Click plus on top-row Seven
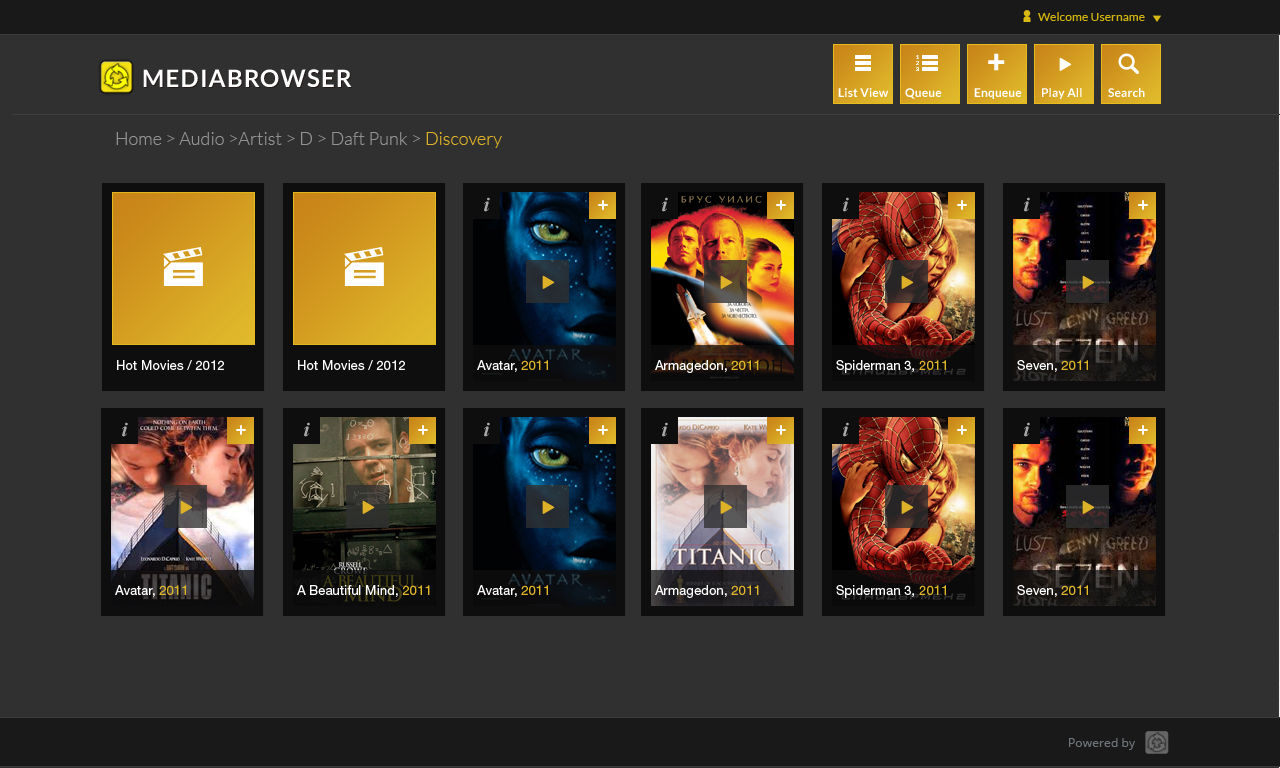Viewport: 1280px width, 768px height. click(1142, 205)
